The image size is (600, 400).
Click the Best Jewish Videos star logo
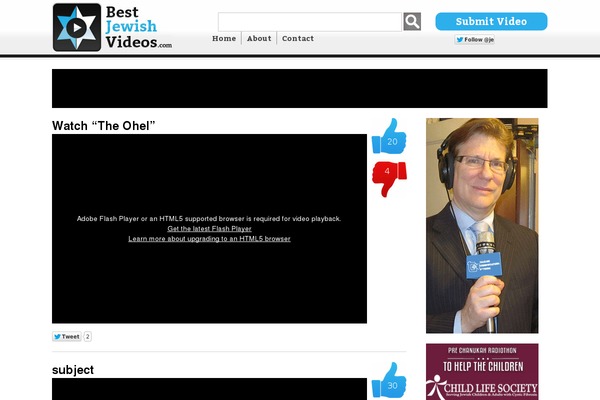77,27
